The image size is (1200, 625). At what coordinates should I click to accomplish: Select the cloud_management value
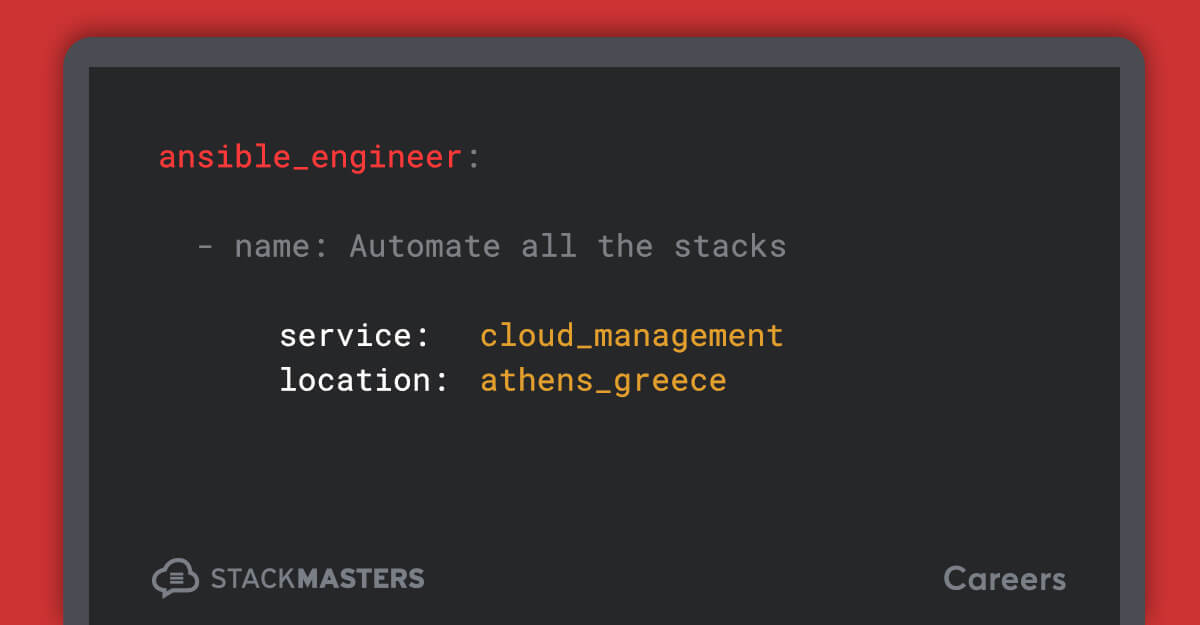coord(632,336)
